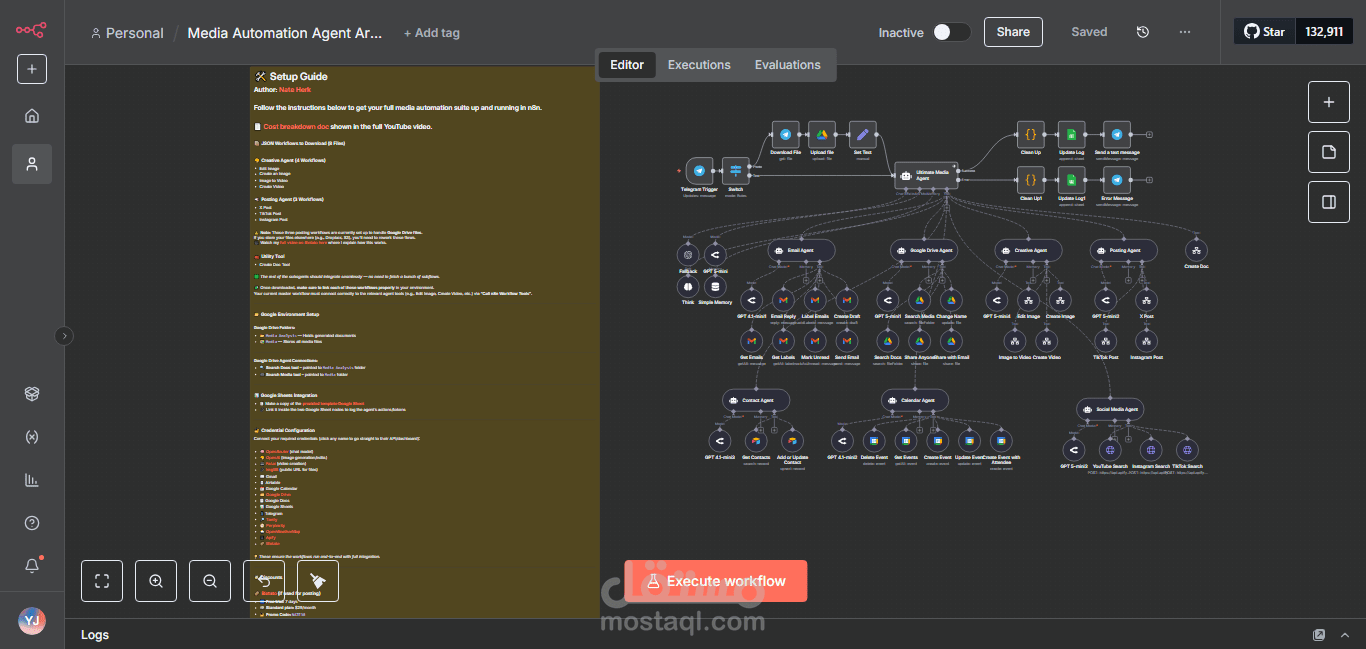Image resolution: width=1366 pixels, height=649 pixels.
Task: Select the Email Agent node
Action: (803, 251)
